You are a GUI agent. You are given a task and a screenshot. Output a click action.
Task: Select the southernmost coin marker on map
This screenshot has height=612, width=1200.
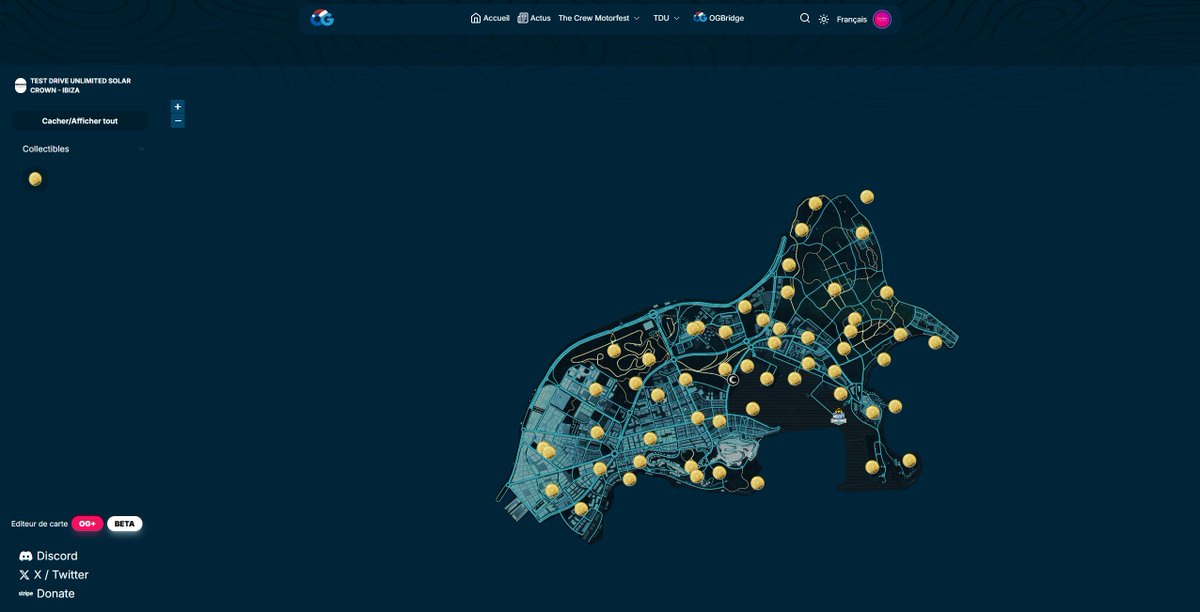click(x=581, y=509)
